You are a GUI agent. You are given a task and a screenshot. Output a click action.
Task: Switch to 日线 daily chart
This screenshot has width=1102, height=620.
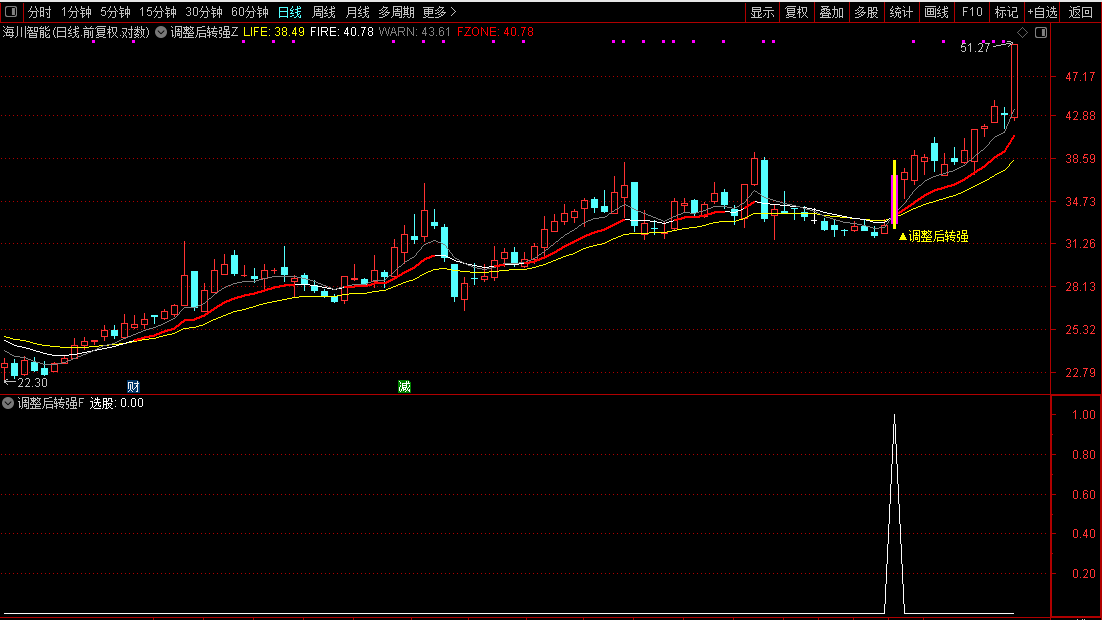coord(290,12)
